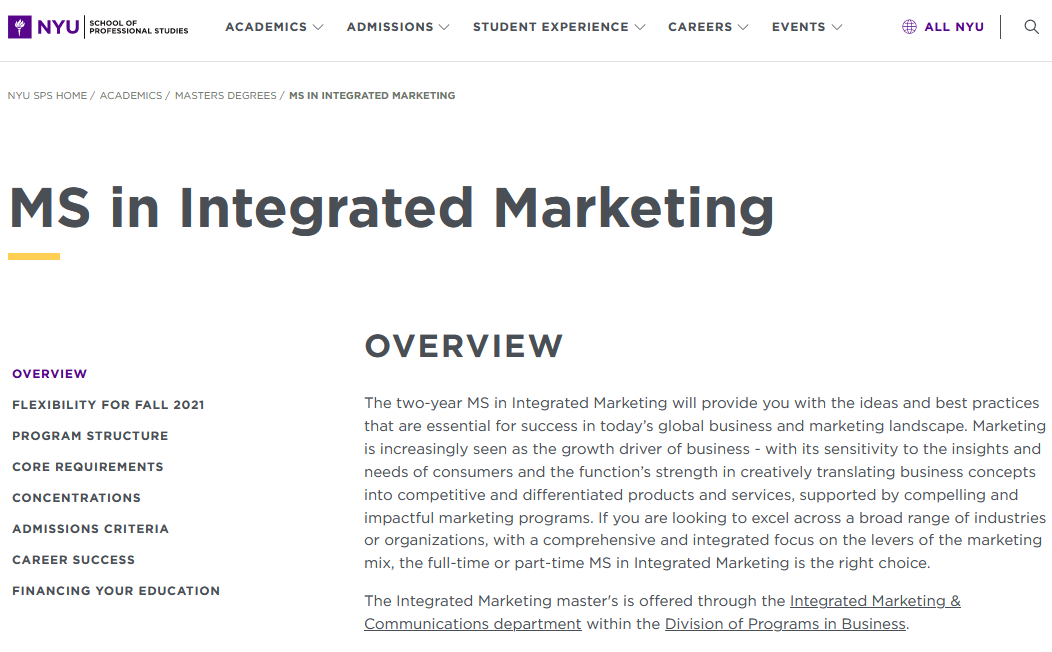The height and width of the screenshot is (652, 1052).
Task: Select Program Structure in sidebar
Action: click(x=90, y=435)
